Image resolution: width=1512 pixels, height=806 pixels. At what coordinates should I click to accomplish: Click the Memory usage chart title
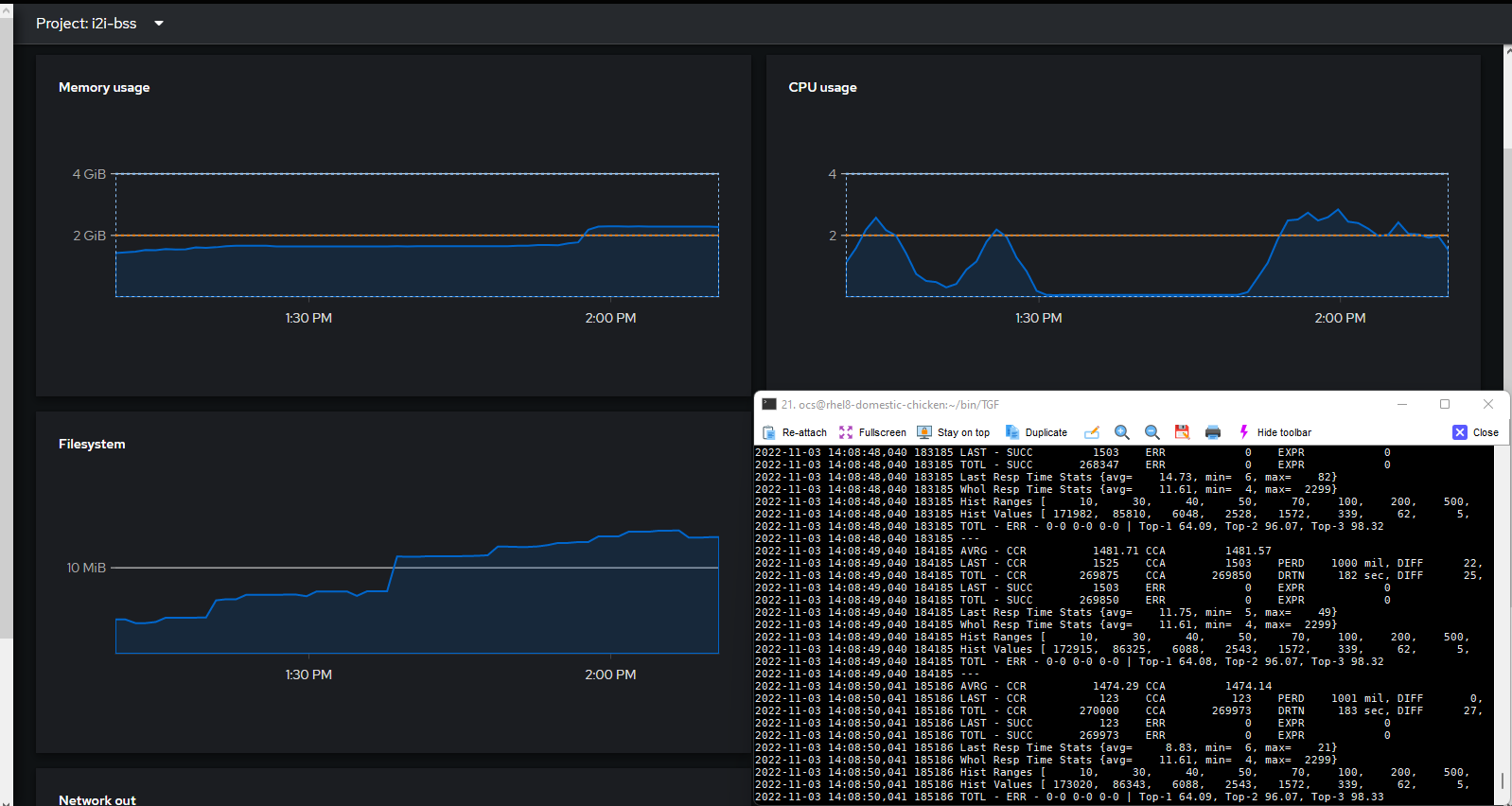pos(104,87)
